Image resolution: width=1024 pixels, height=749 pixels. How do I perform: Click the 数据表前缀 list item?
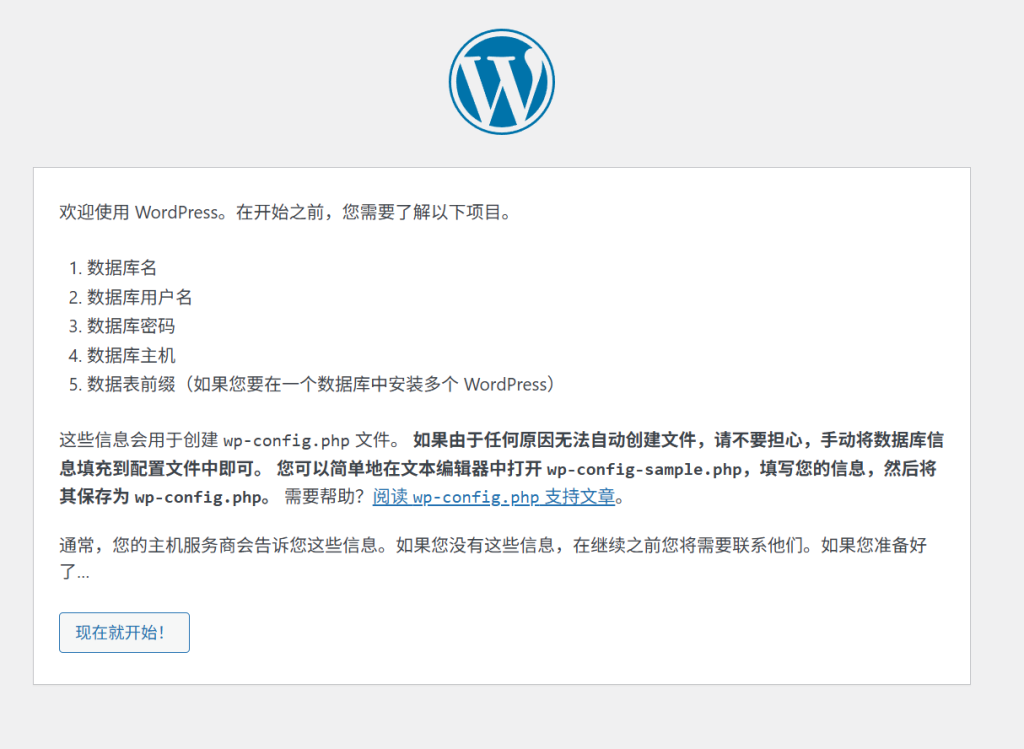(x=320, y=384)
